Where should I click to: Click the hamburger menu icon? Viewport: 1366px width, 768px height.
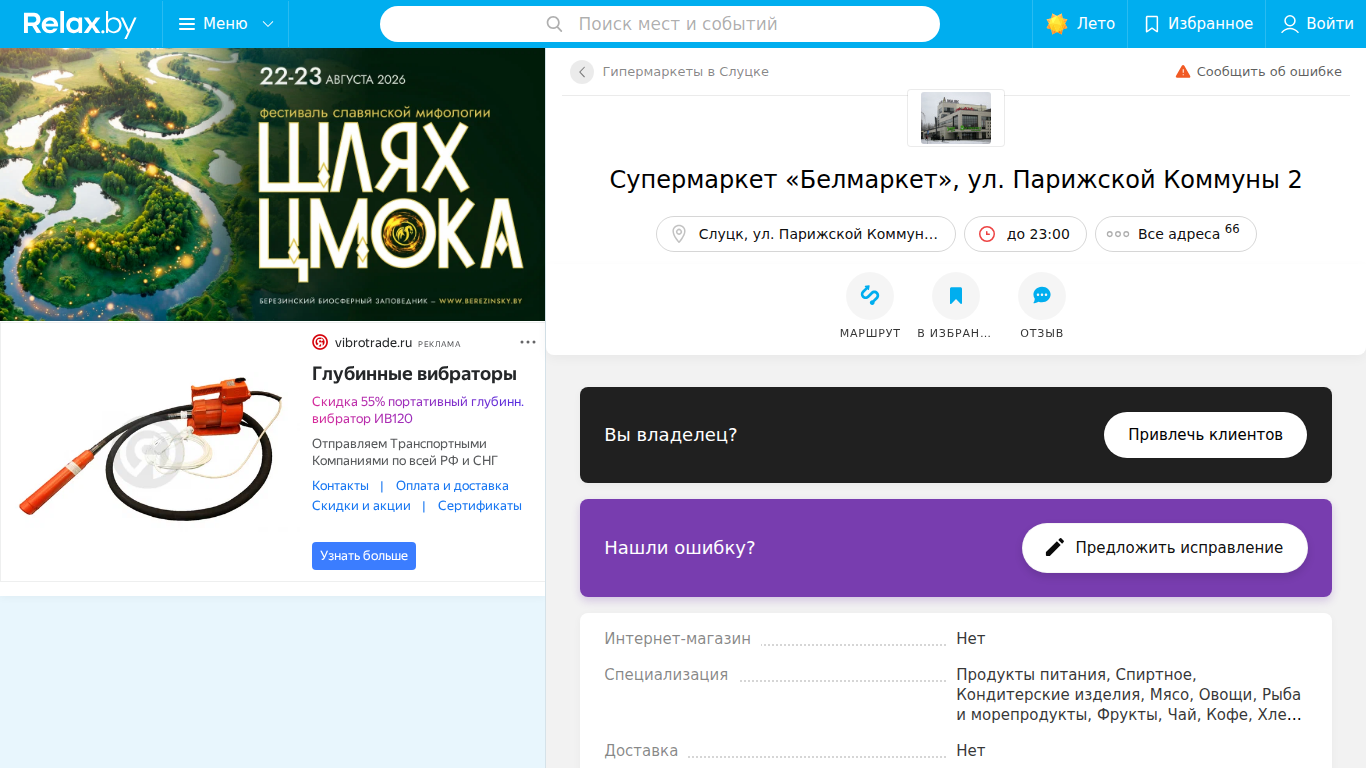click(x=187, y=24)
